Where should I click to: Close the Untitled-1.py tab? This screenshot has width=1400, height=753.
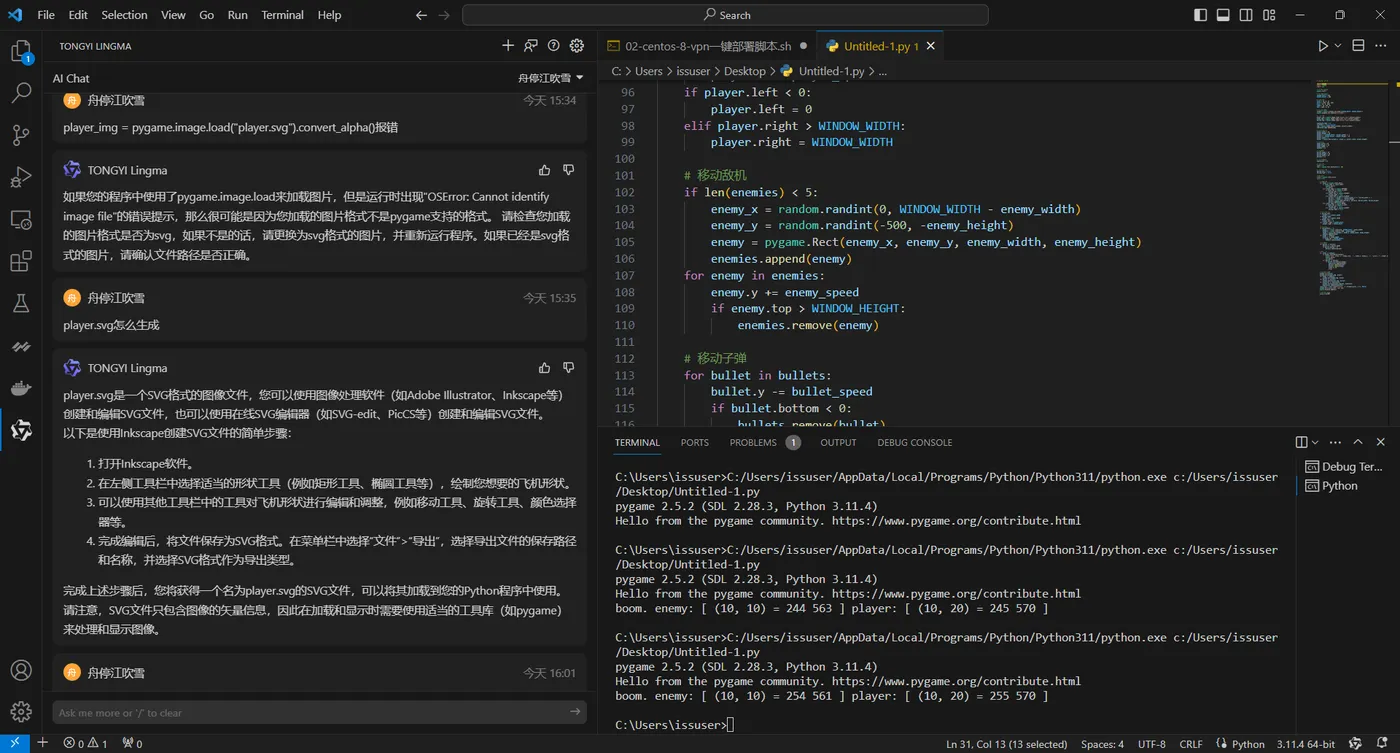pyautogui.click(x=931, y=46)
